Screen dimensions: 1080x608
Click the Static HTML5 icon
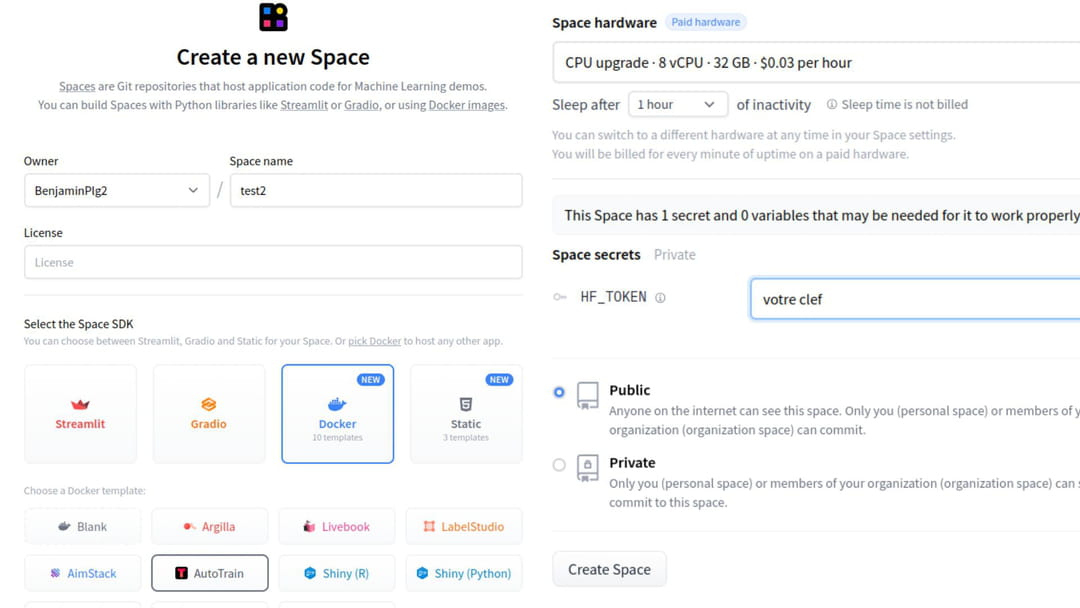click(466, 404)
